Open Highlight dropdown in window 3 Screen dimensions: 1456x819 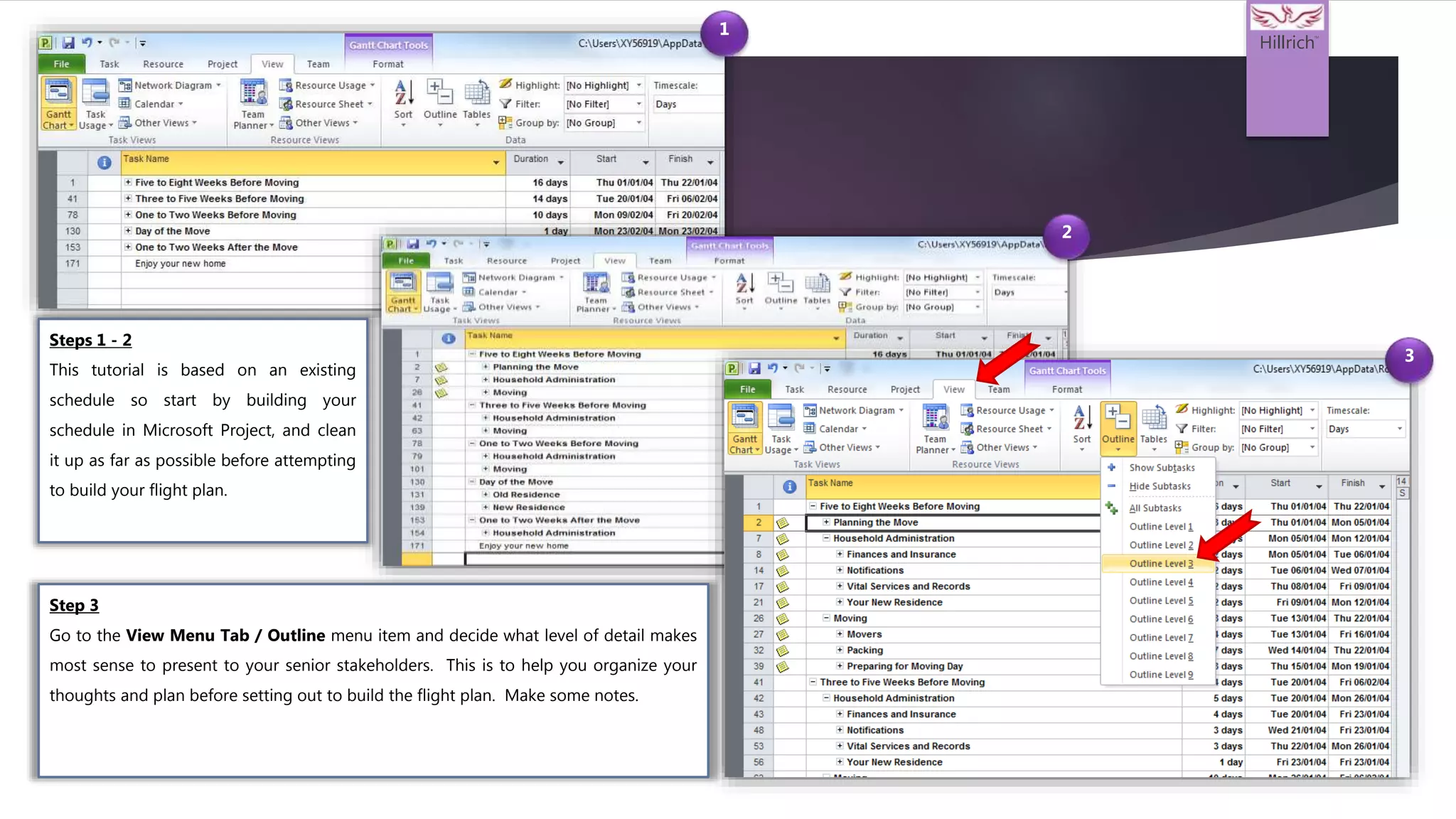point(1312,410)
